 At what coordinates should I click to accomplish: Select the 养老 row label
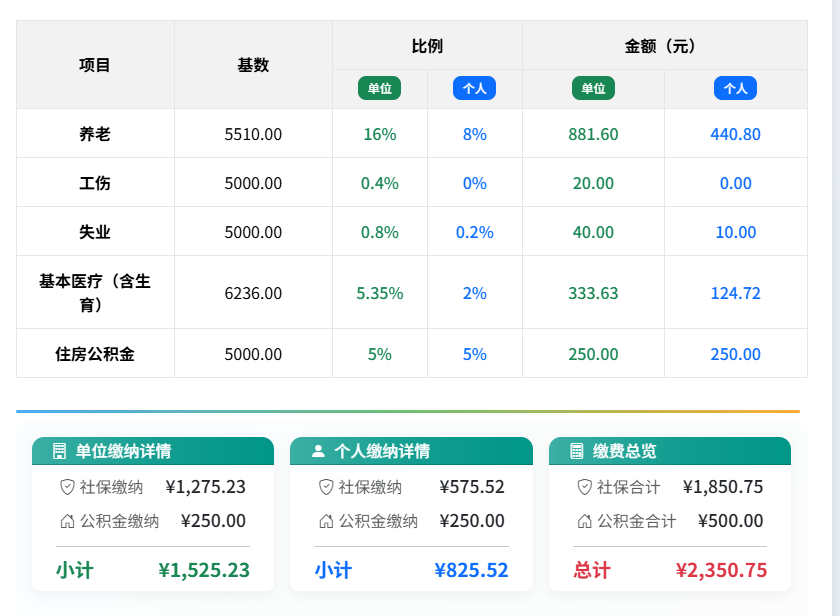tap(95, 134)
